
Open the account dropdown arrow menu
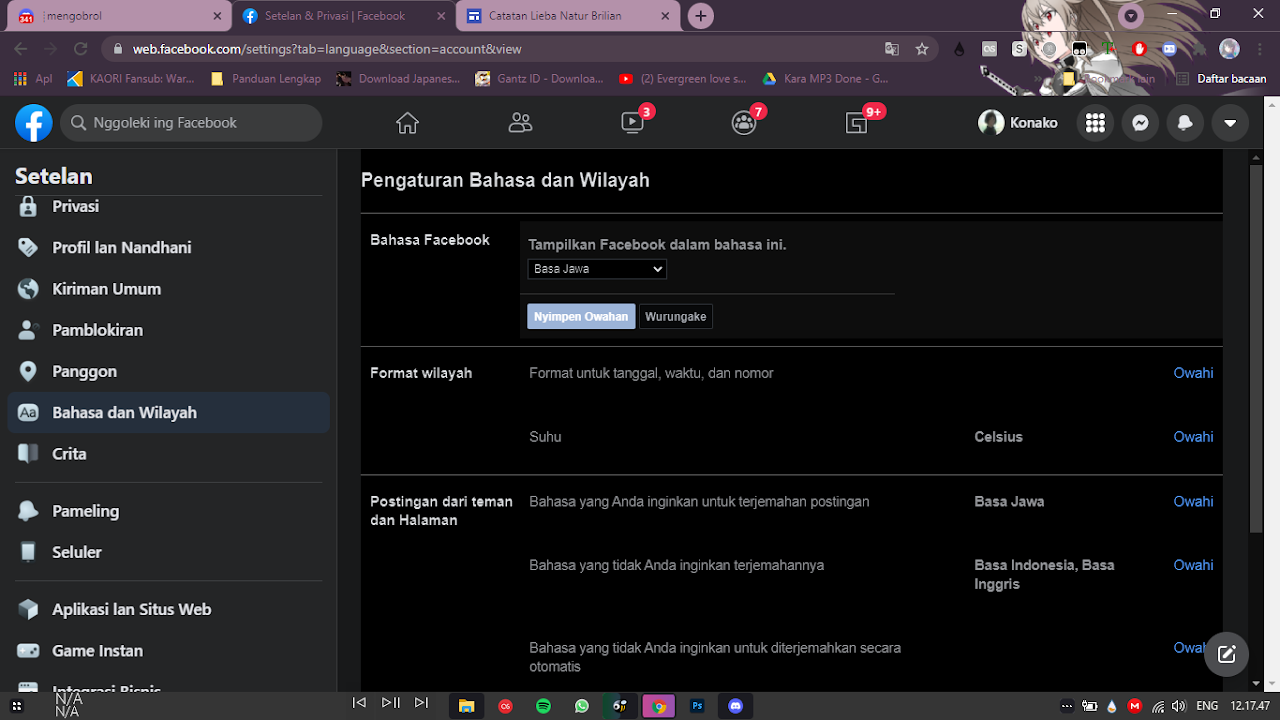tap(1230, 123)
